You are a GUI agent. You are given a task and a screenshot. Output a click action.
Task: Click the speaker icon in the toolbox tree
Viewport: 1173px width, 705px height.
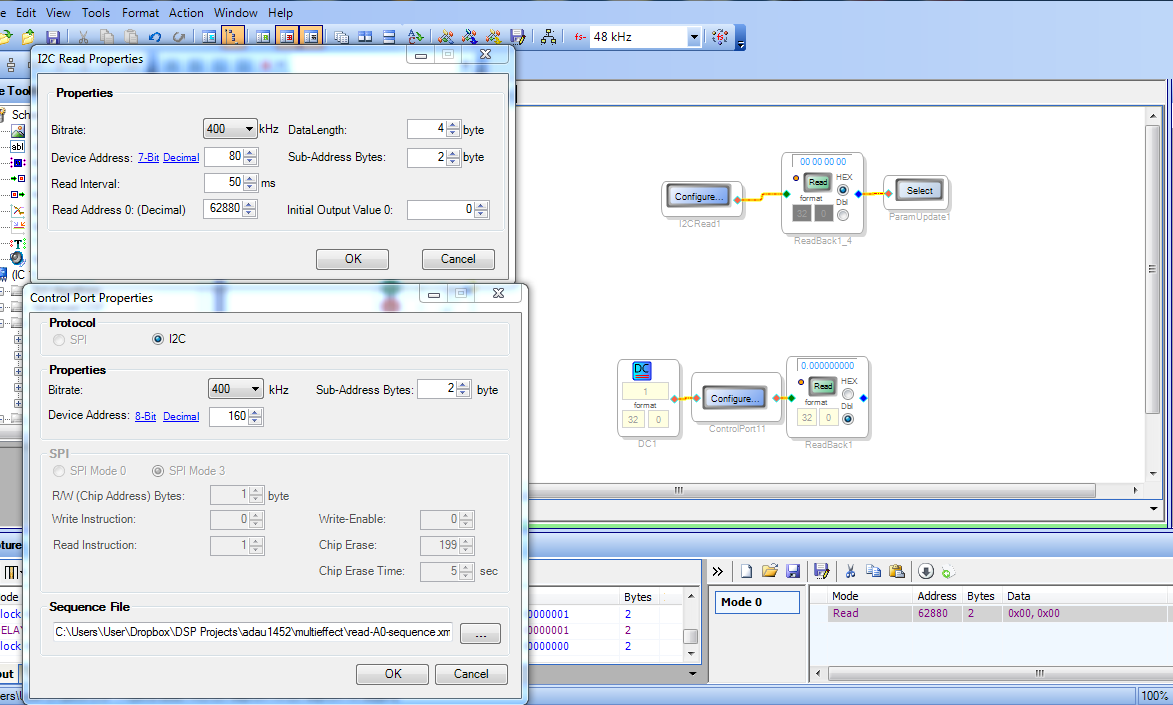(17, 259)
